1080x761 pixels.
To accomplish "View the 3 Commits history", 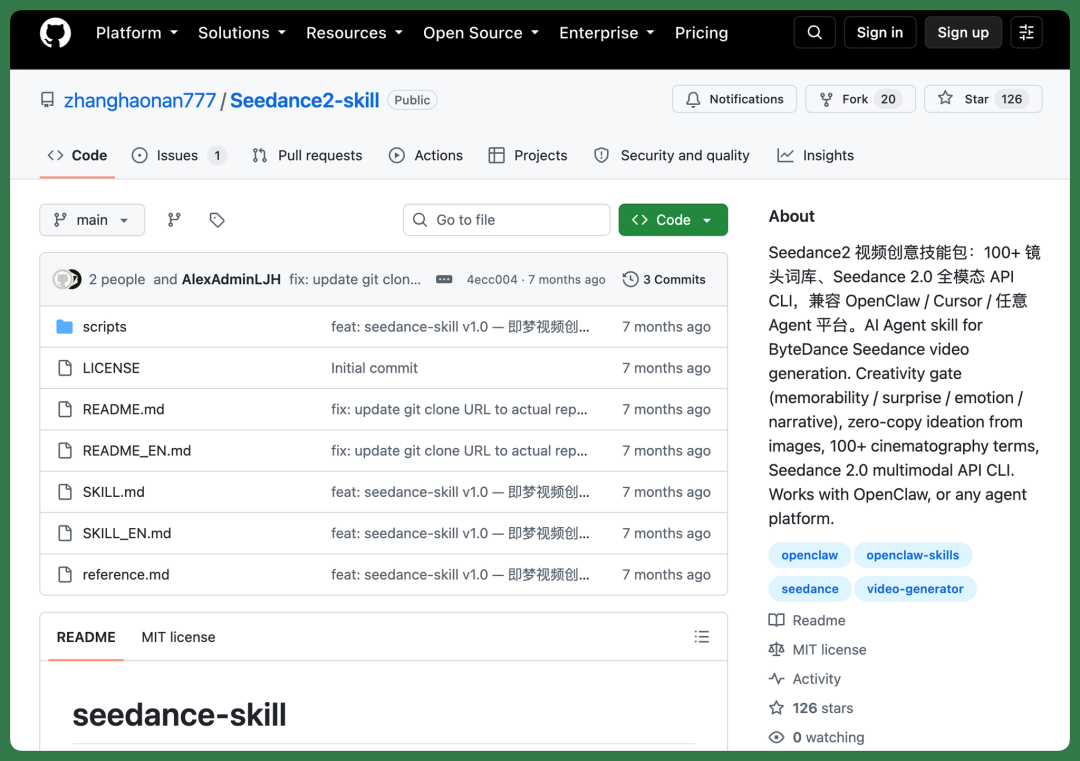I will click(x=664, y=280).
